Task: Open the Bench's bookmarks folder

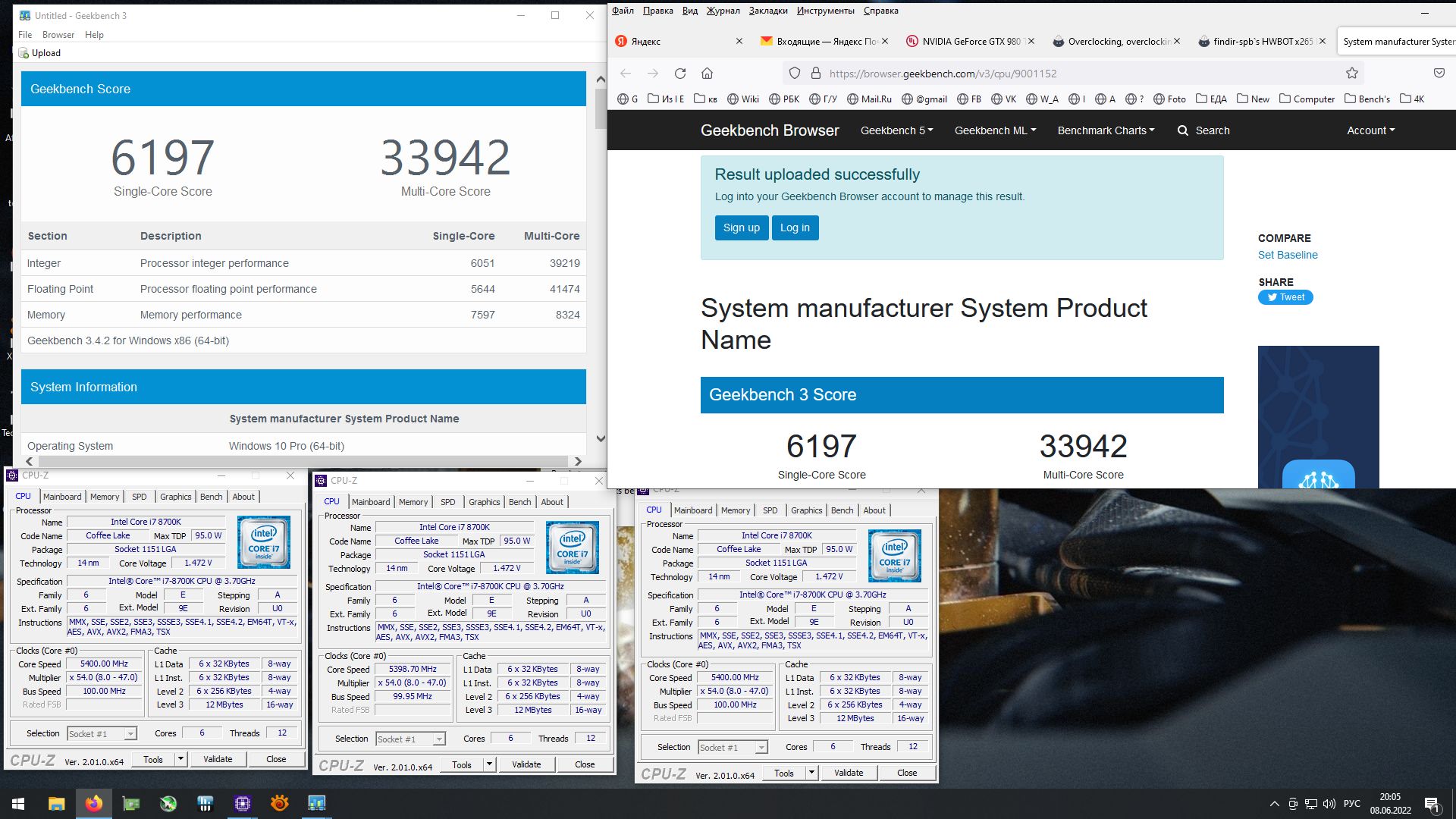Action: click(1367, 99)
